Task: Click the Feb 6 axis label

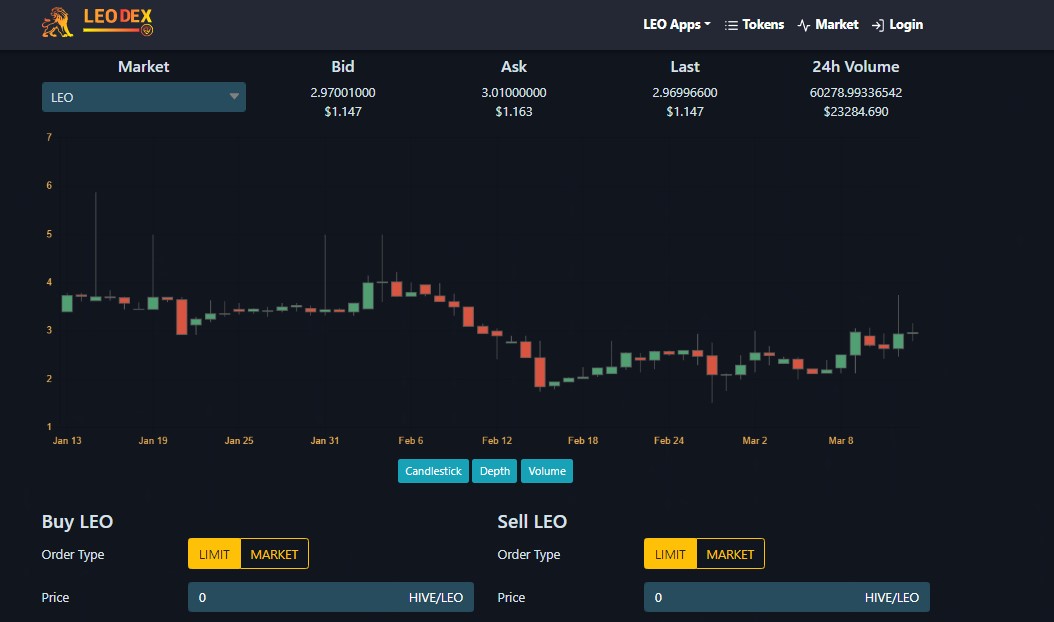Action: click(x=411, y=440)
